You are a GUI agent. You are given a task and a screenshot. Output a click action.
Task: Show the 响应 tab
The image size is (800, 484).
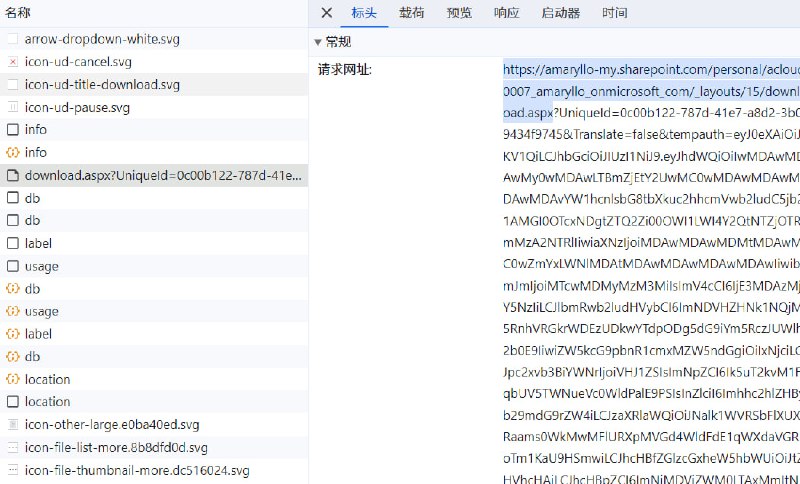coord(506,13)
